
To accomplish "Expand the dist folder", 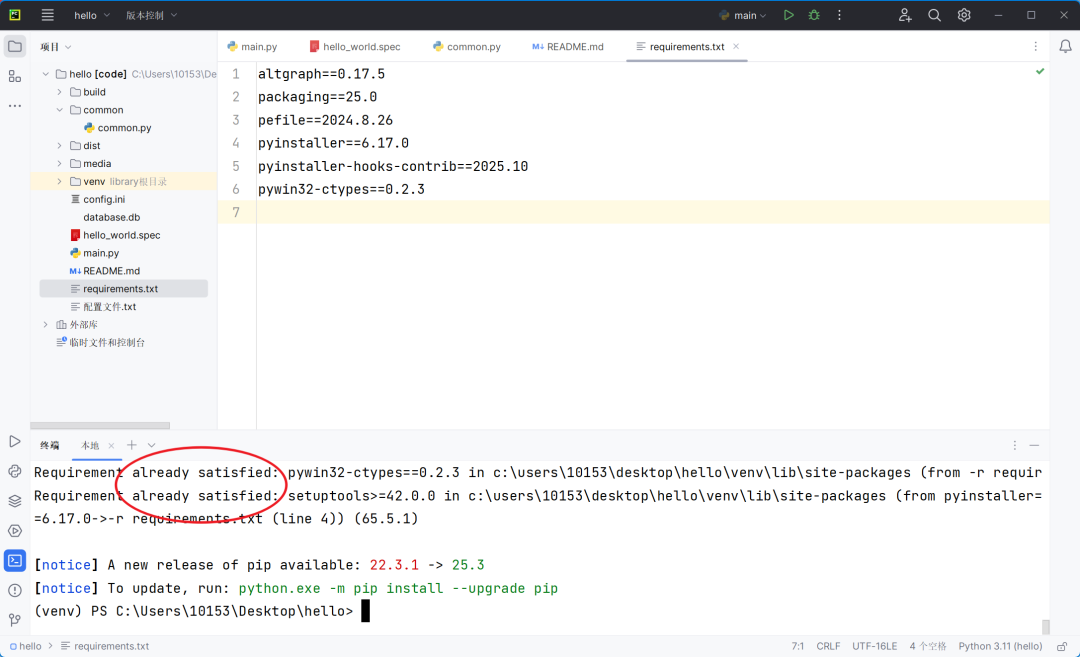I will pos(59,145).
